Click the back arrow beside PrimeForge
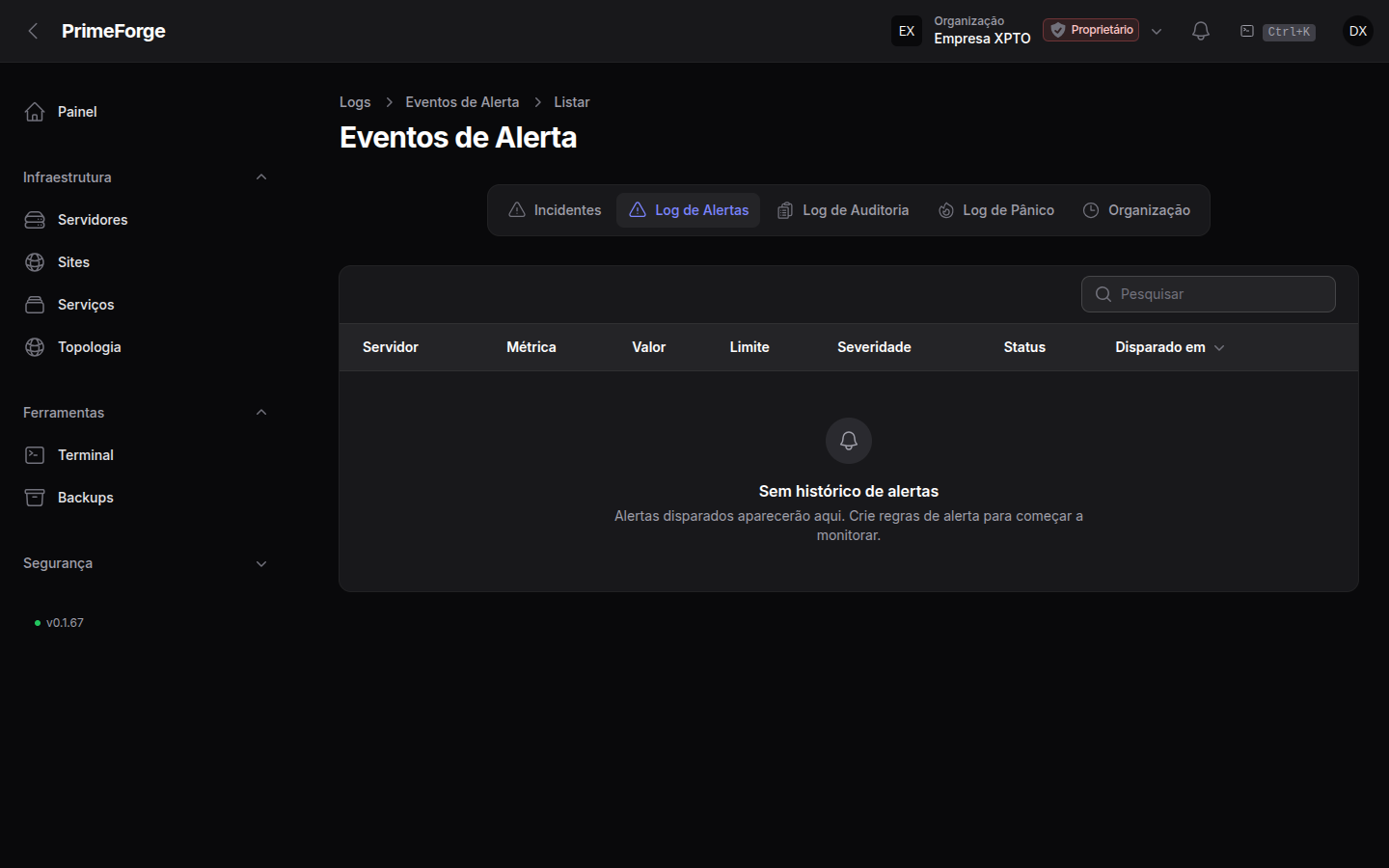This screenshot has width=1389, height=868. pos(33,31)
